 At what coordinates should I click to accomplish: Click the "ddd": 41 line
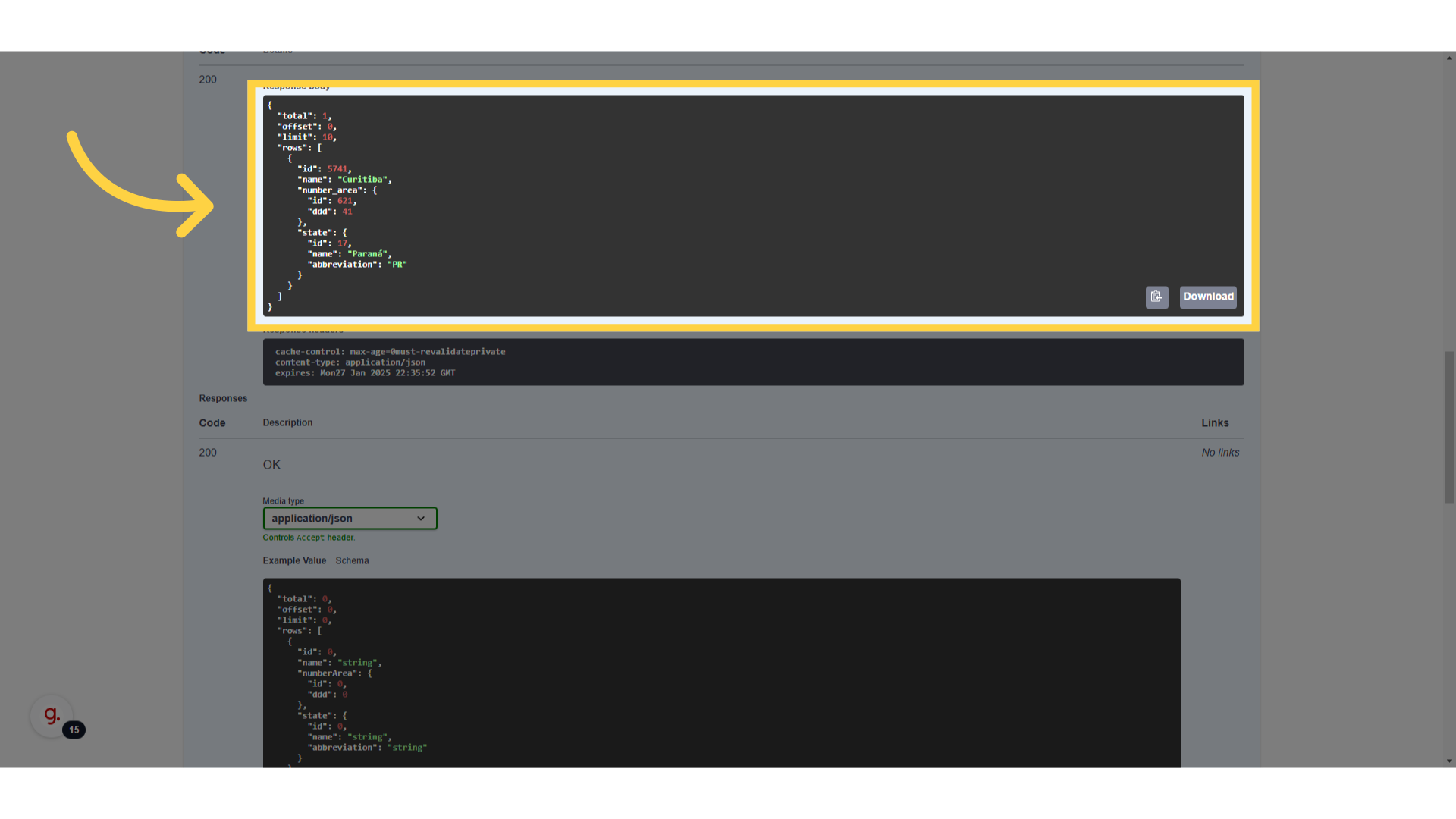(329, 212)
